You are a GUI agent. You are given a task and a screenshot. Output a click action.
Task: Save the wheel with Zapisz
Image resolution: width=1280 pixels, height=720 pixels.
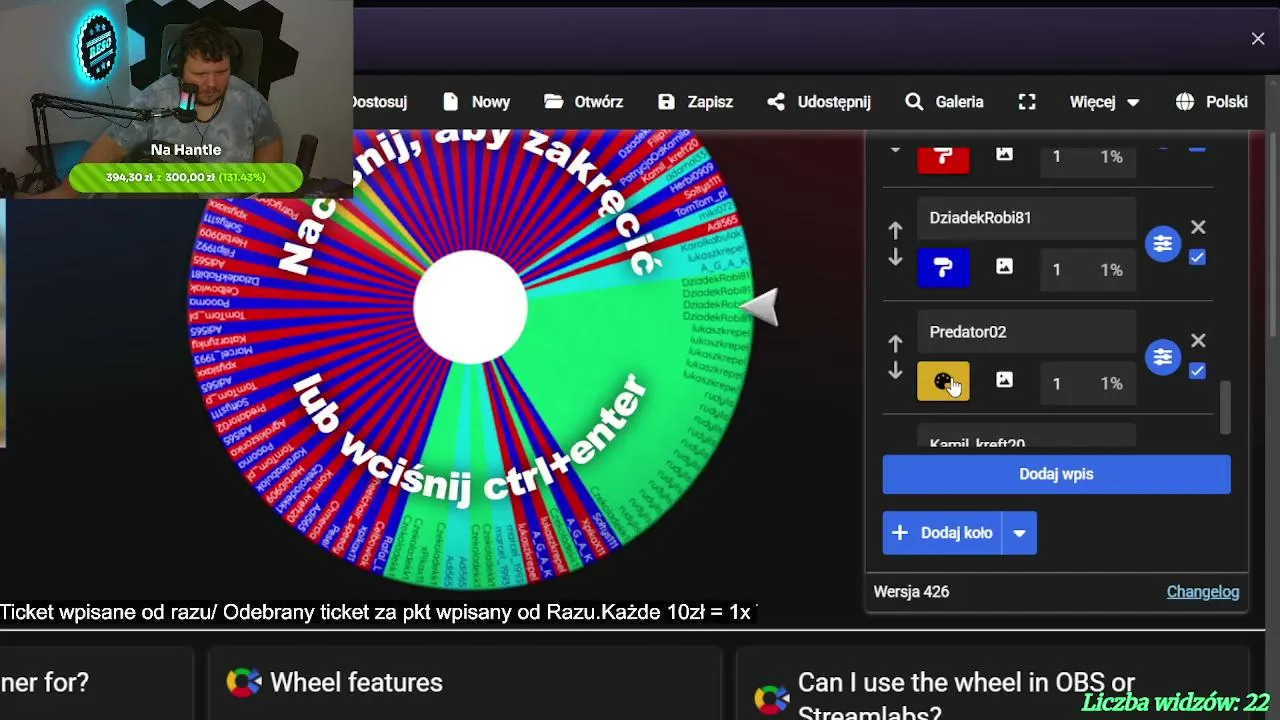coord(695,102)
